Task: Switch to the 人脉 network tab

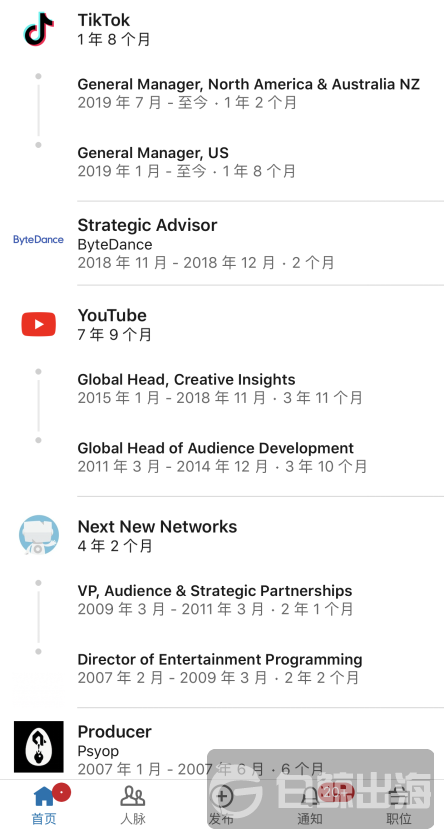Action: (133, 805)
